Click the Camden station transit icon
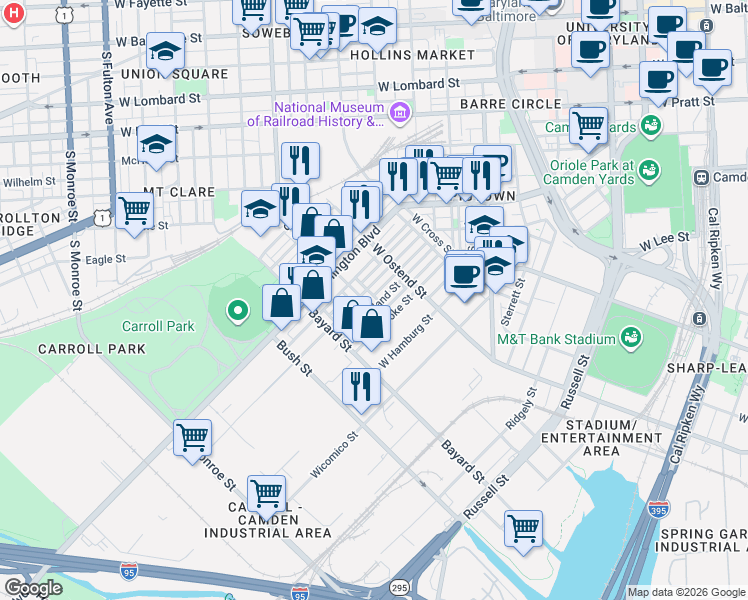748x600 pixels. (701, 177)
